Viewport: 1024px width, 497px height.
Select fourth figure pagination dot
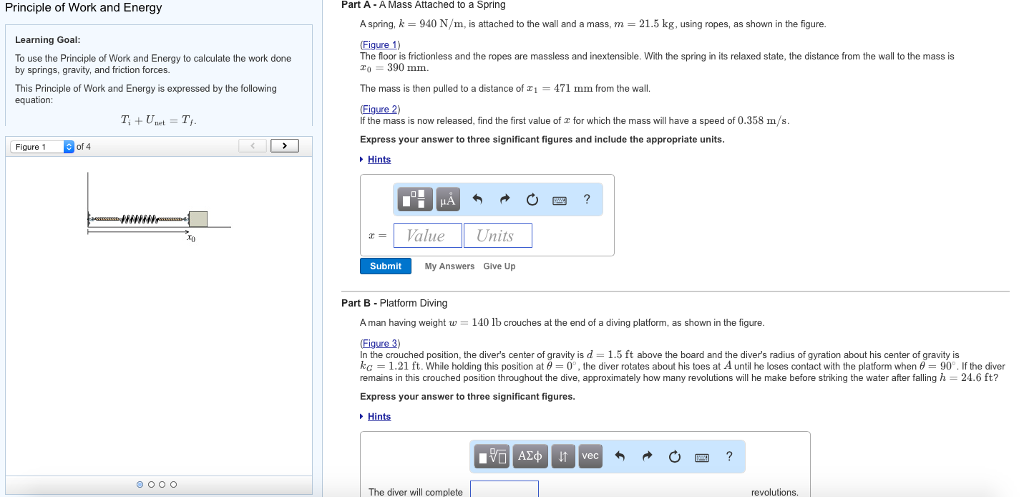pyautogui.click(x=173, y=485)
